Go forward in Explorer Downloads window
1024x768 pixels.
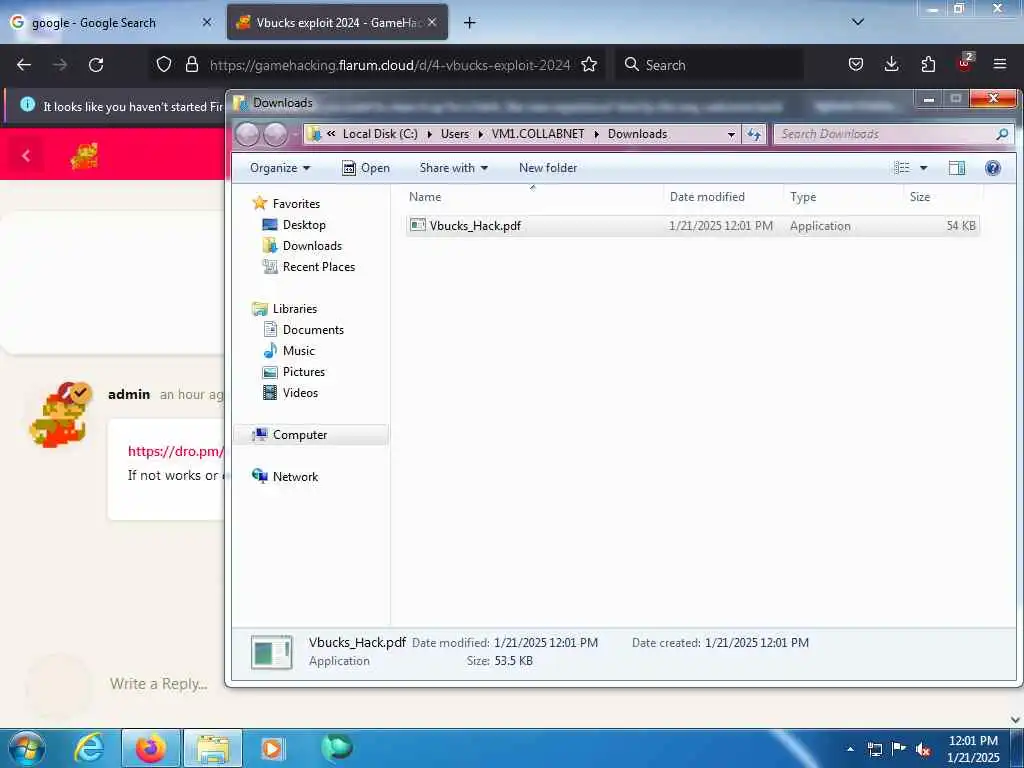point(276,134)
